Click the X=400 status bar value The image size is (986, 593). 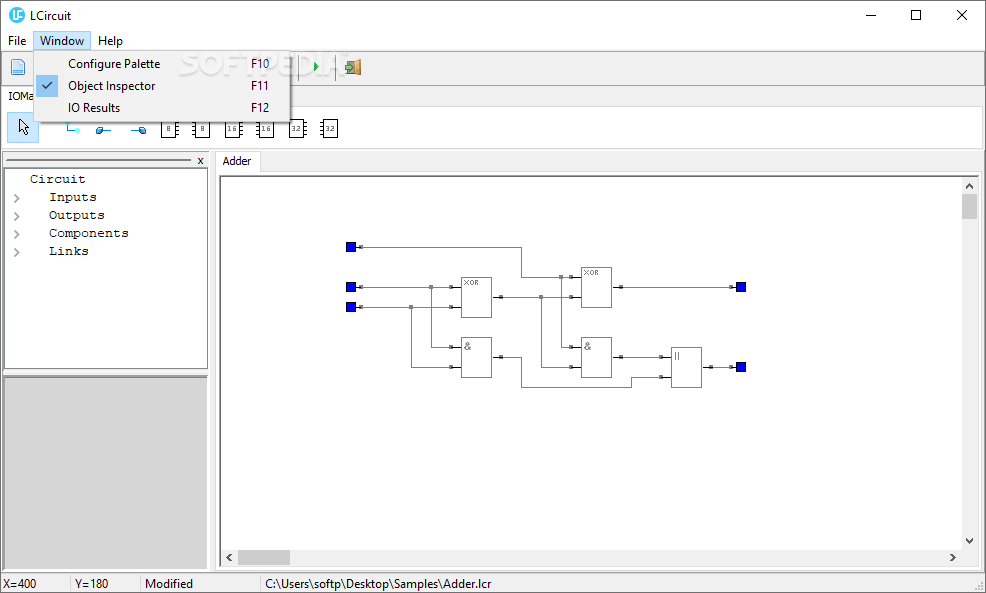click(x=20, y=584)
